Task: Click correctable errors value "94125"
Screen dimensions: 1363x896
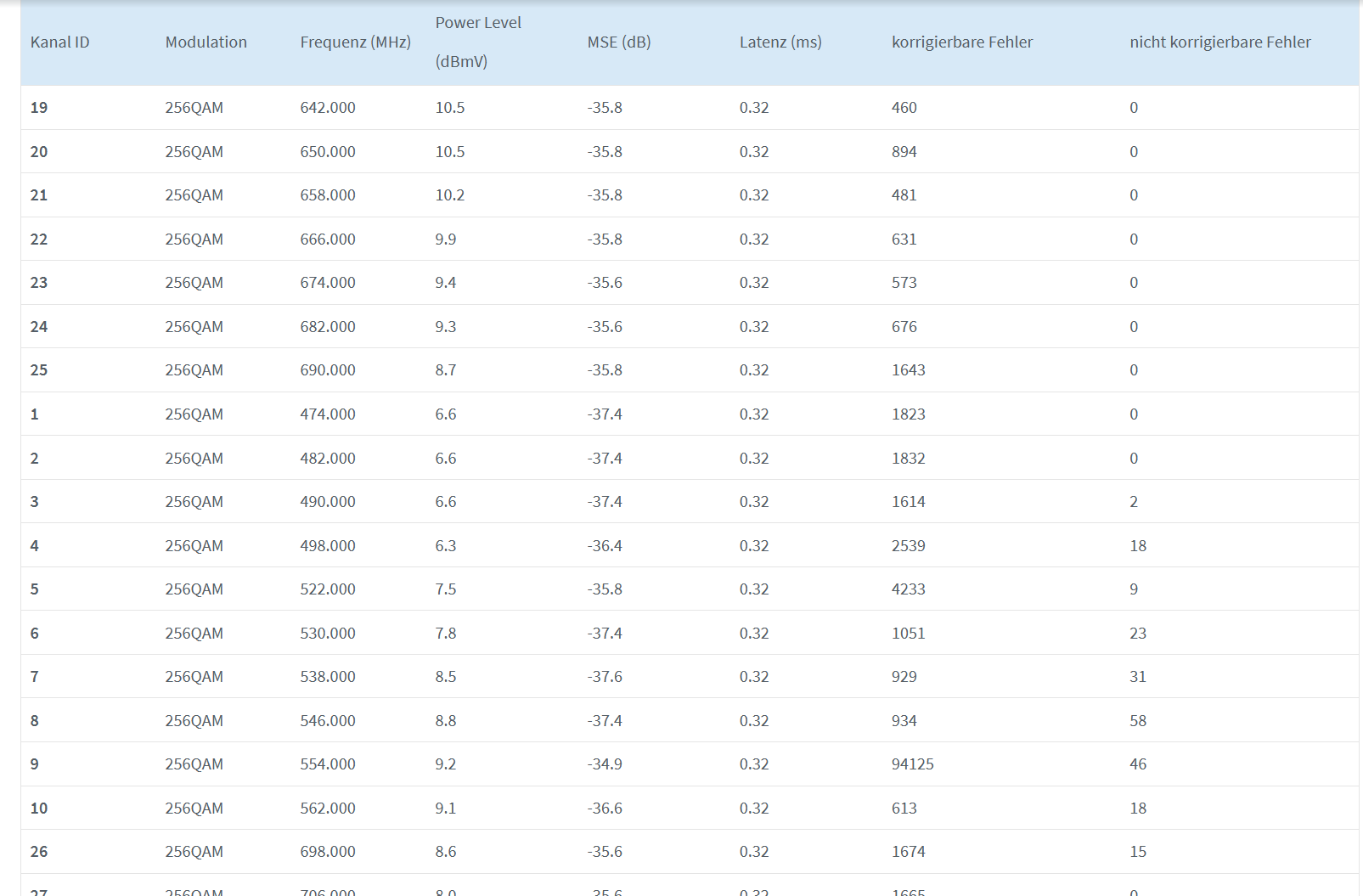Action: pyautogui.click(x=913, y=764)
